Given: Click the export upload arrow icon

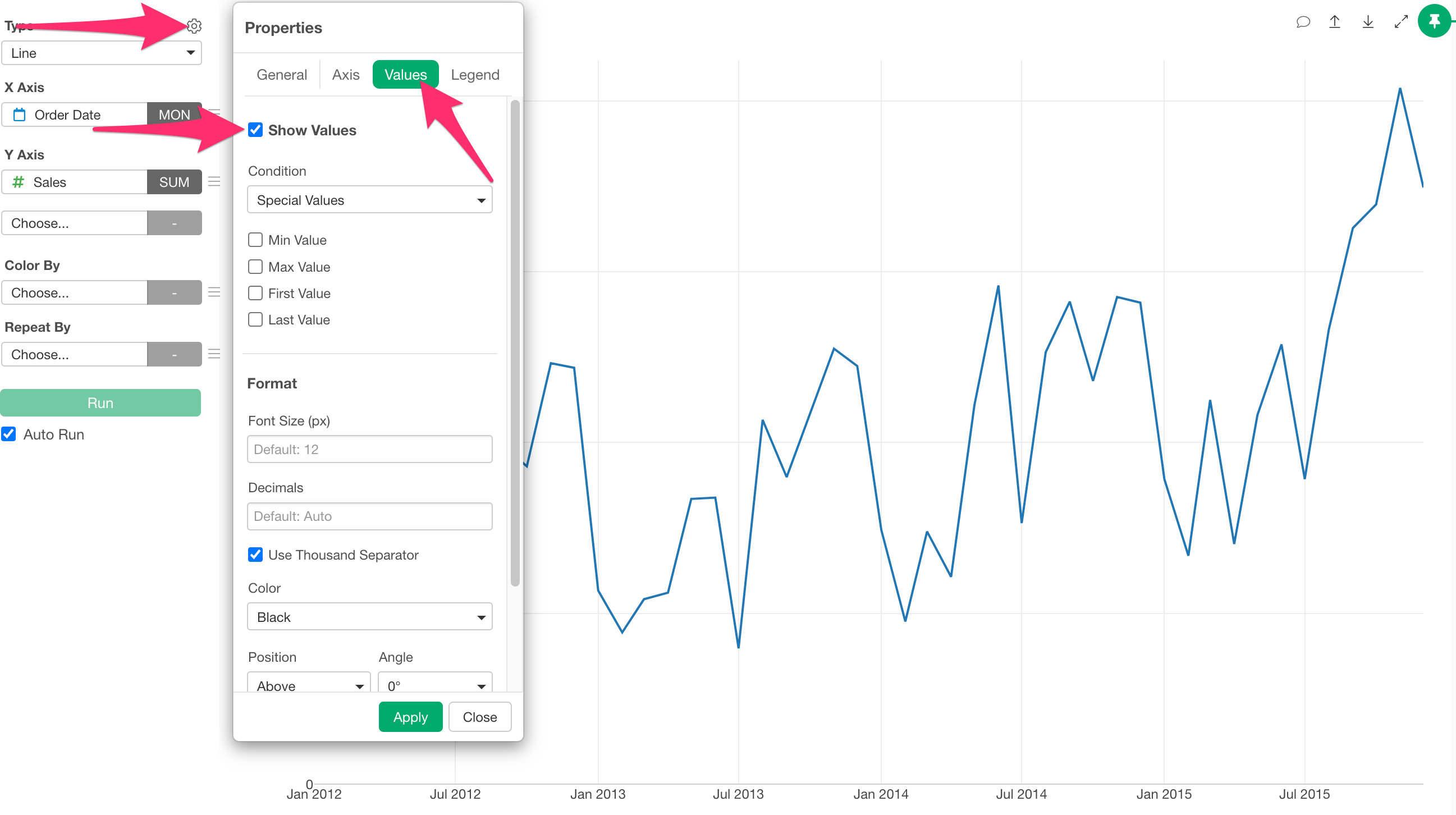Looking at the screenshot, I should pos(1334,22).
